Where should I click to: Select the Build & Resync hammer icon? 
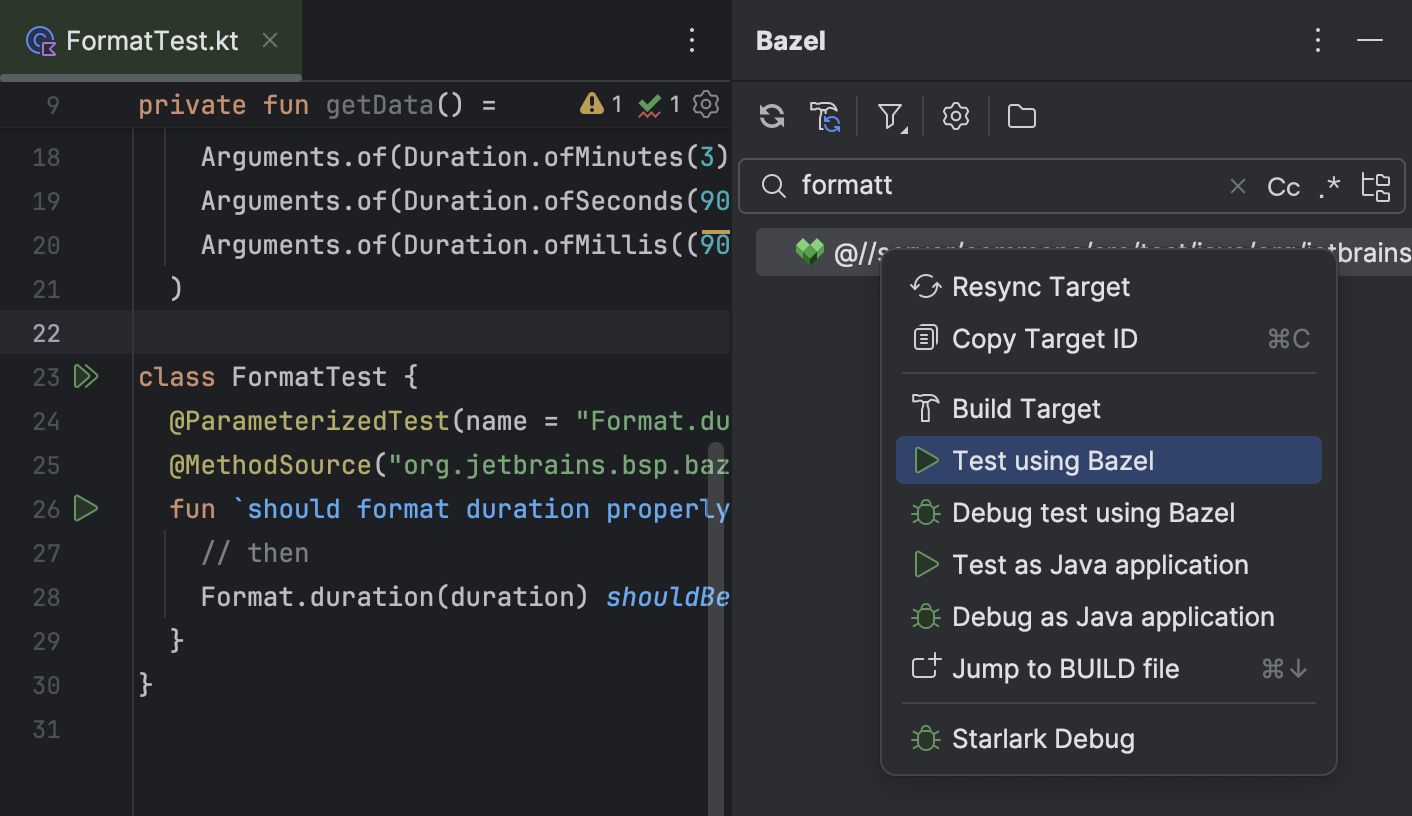pos(825,116)
